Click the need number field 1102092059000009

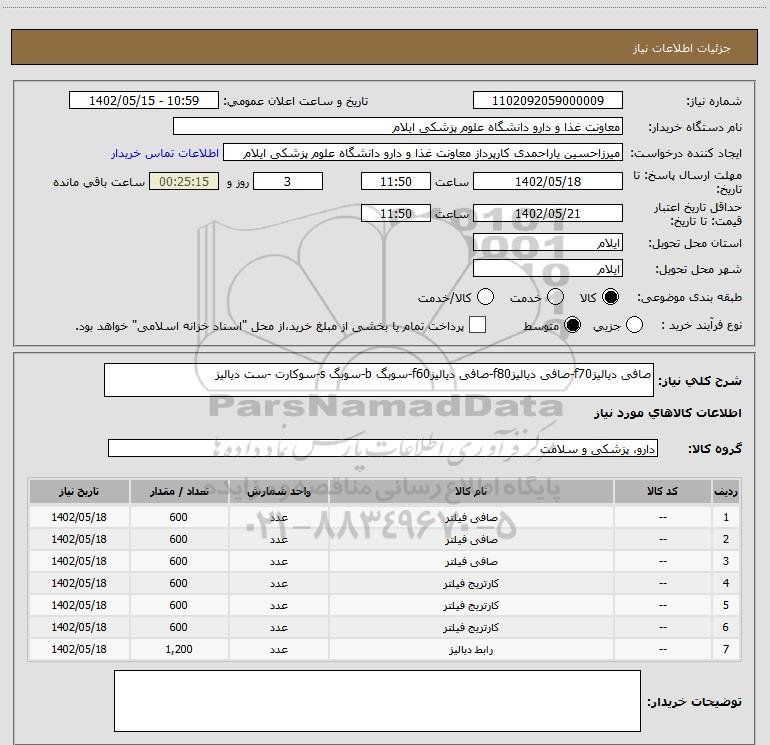548,100
